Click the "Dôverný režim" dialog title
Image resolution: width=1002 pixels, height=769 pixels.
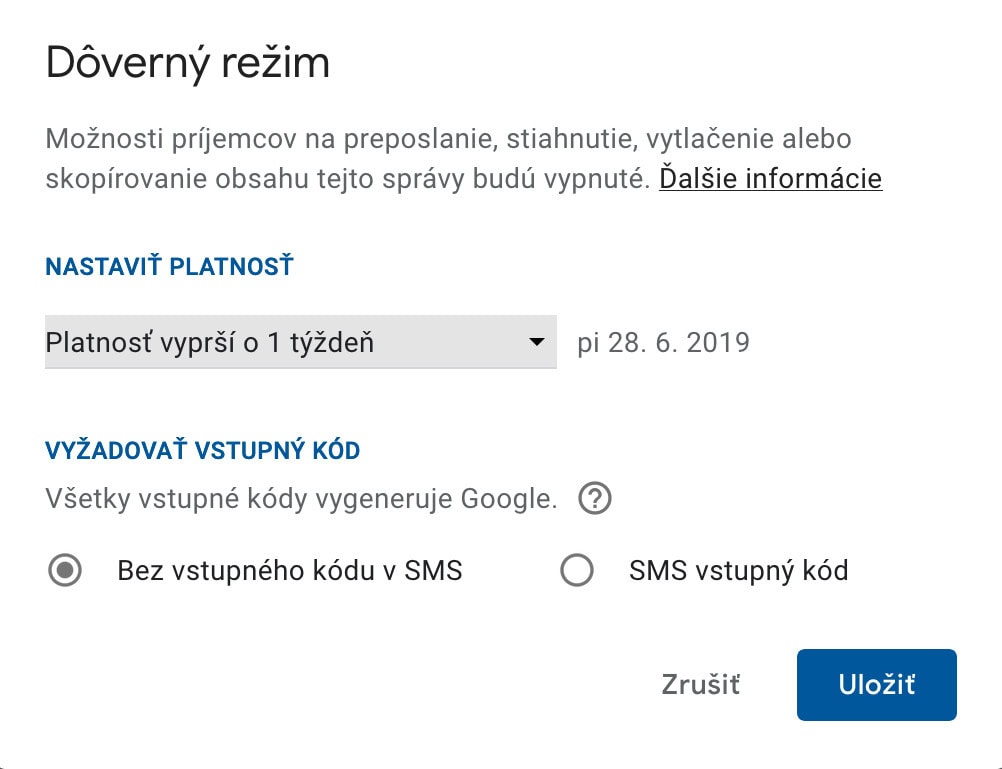click(188, 64)
